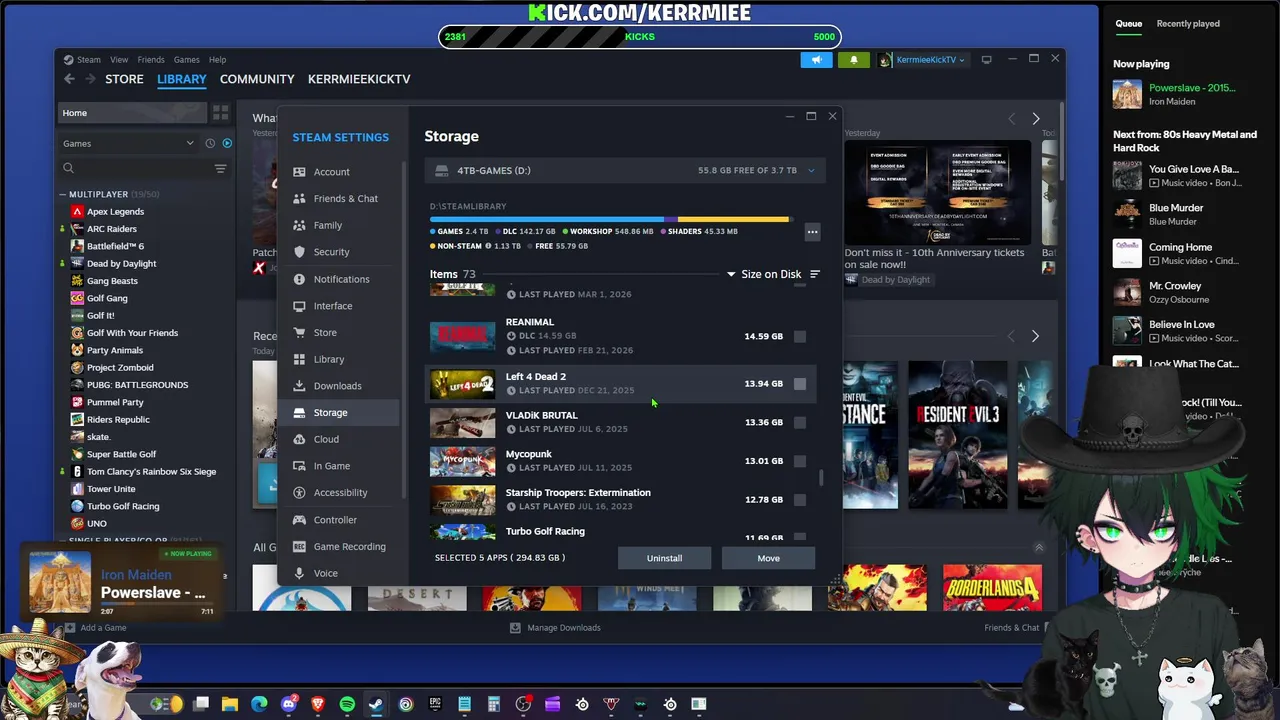The image size is (1280, 720).
Task: Toggle the recent-activity clock filter in library
Action: click(210, 143)
